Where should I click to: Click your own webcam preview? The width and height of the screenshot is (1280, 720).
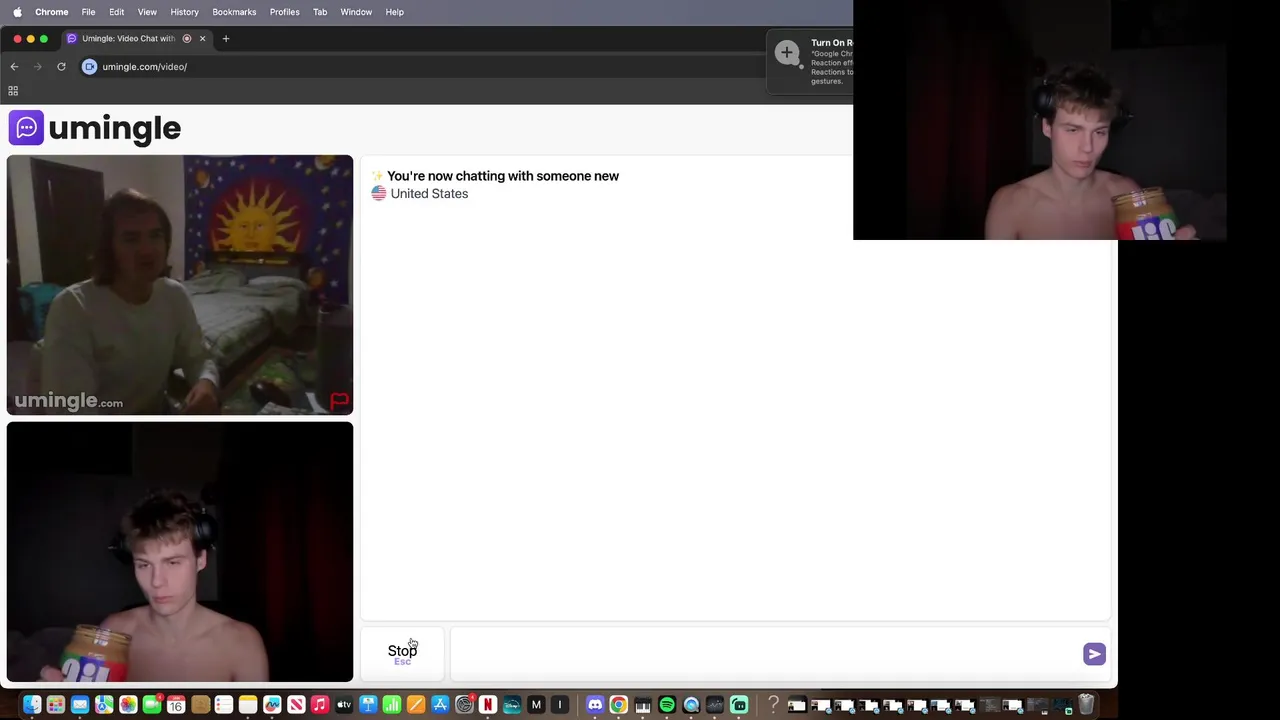pyautogui.click(x=180, y=552)
